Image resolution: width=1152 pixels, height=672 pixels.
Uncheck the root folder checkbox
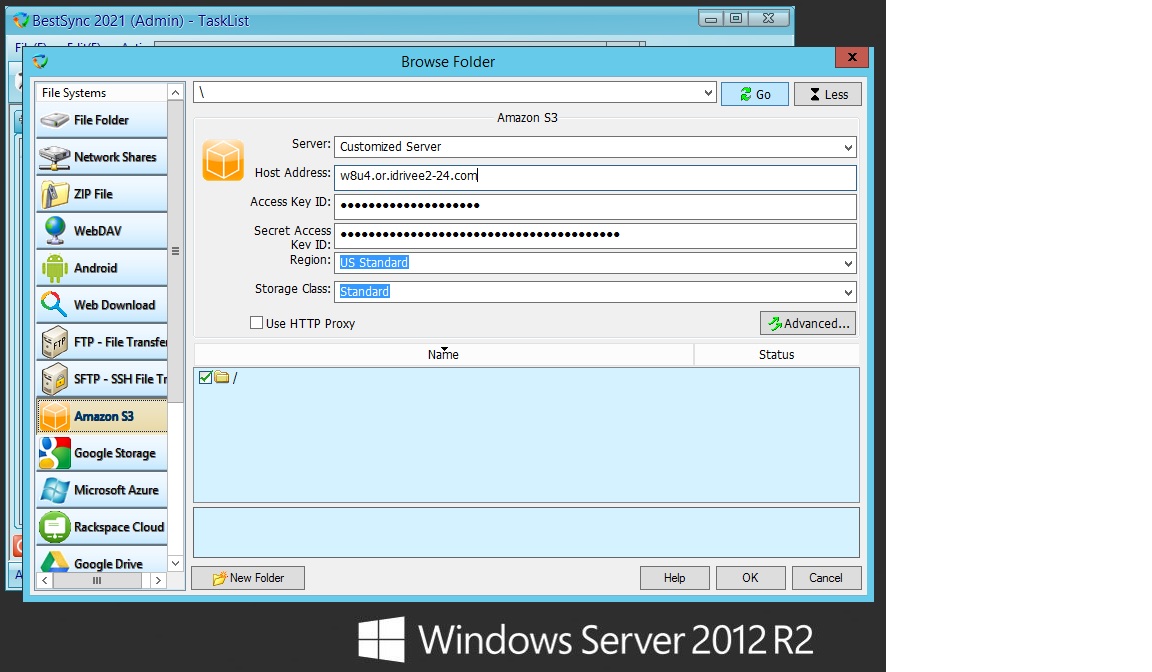[x=206, y=377]
